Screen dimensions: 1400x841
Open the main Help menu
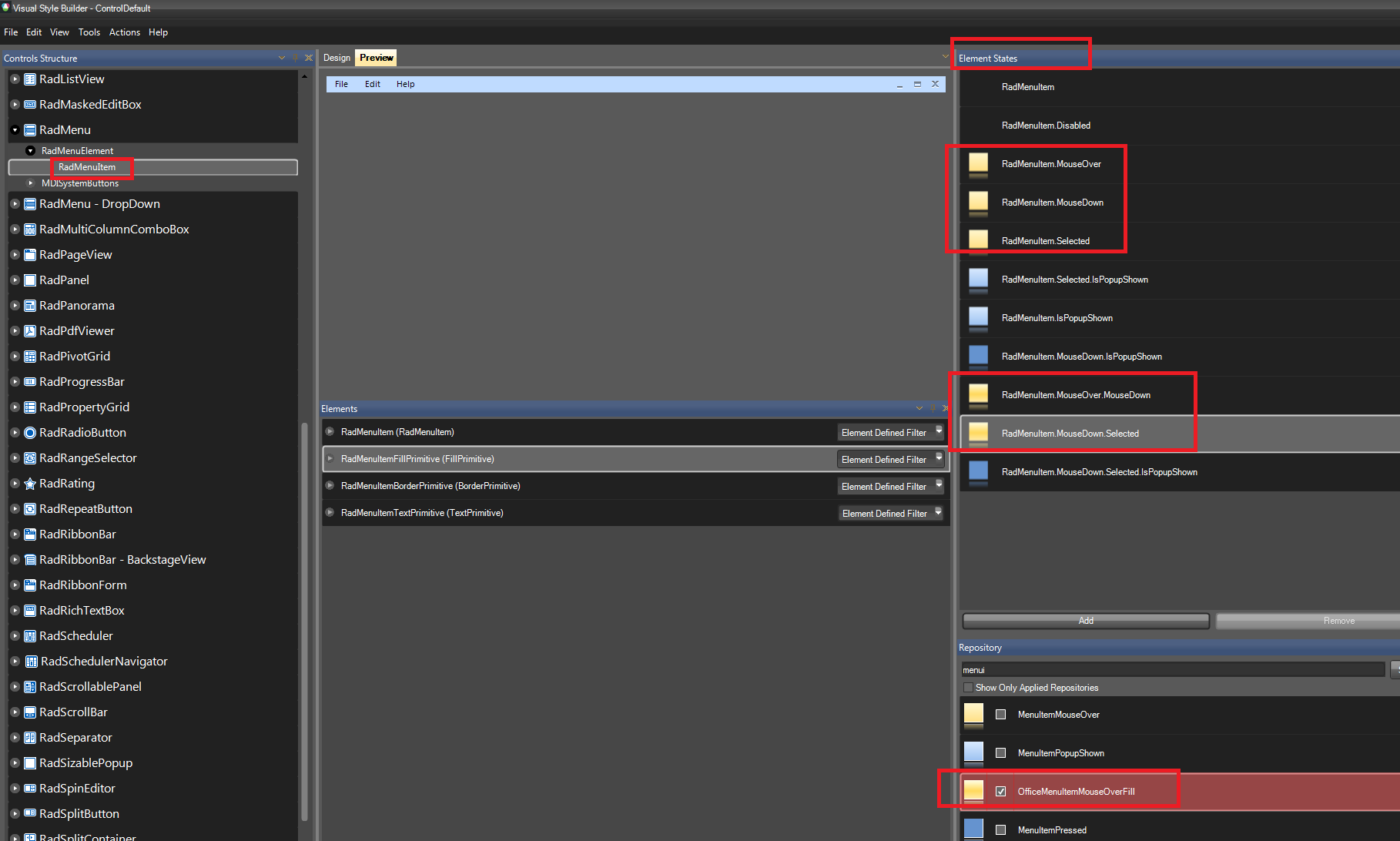tap(158, 32)
